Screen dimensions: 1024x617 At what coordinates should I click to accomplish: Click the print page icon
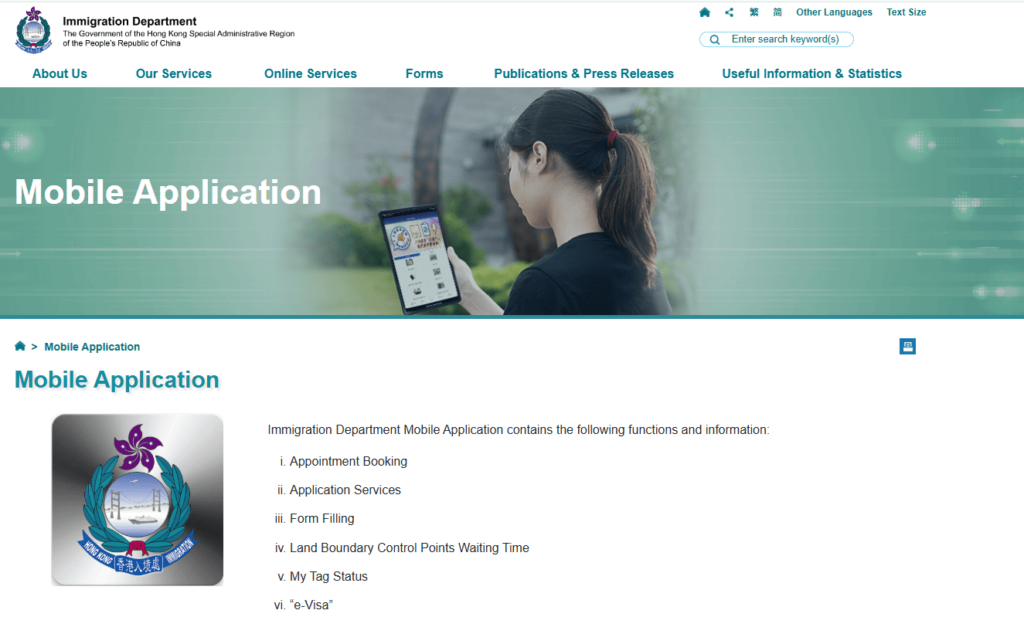click(907, 346)
